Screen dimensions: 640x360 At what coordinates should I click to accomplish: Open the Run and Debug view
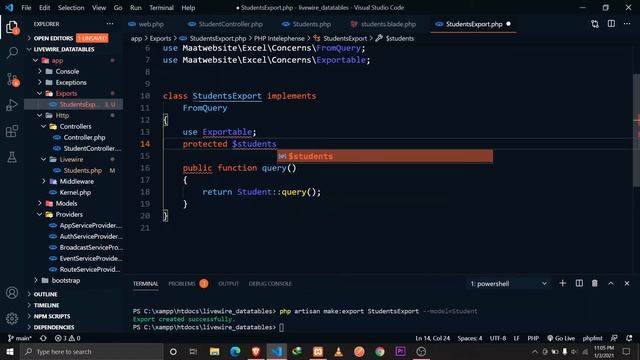(x=12, y=105)
